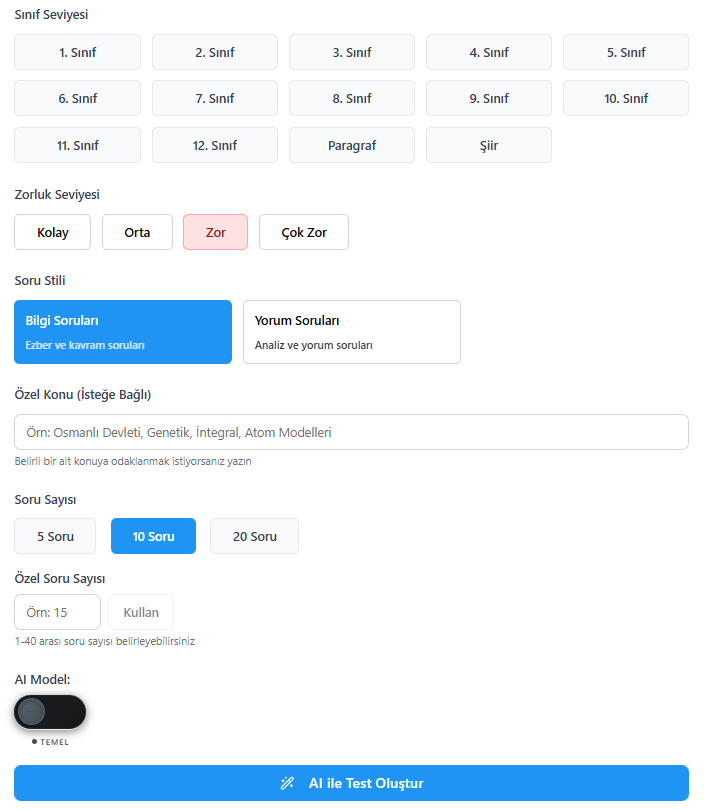The image size is (704, 810).
Task: Click the custom question count input
Action: tap(57, 612)
